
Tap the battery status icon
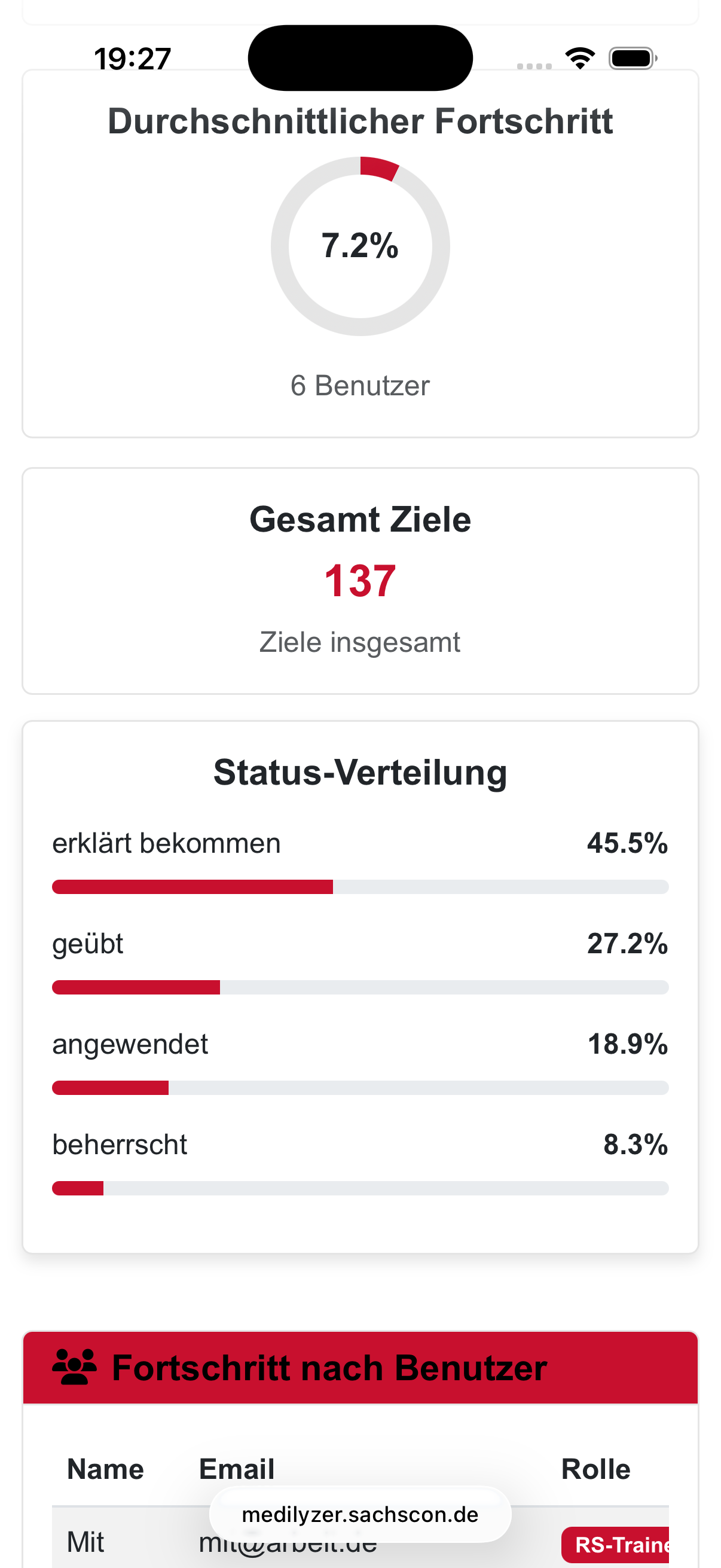tap(632, 59)
